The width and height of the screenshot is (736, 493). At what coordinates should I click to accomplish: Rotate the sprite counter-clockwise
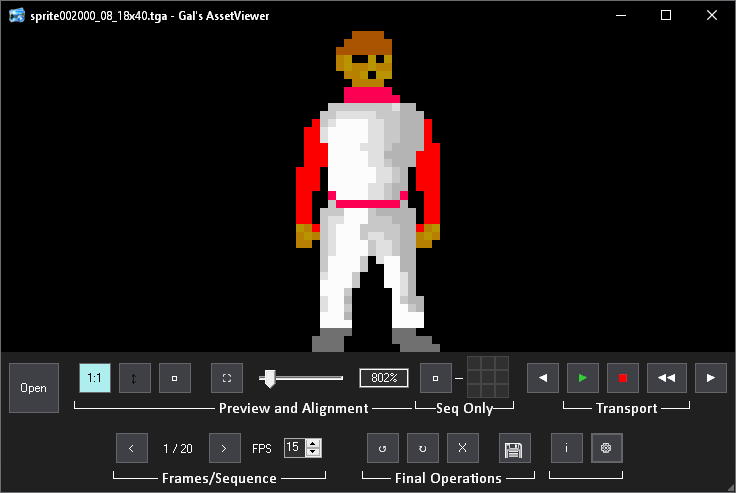383,448
